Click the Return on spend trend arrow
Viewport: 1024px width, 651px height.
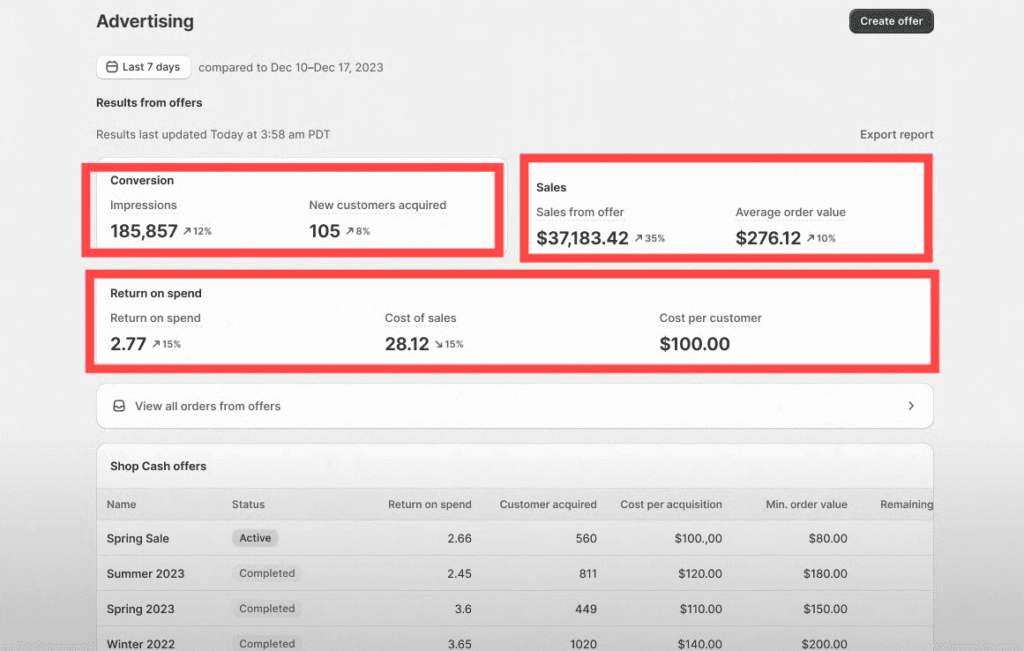[156, 345]
